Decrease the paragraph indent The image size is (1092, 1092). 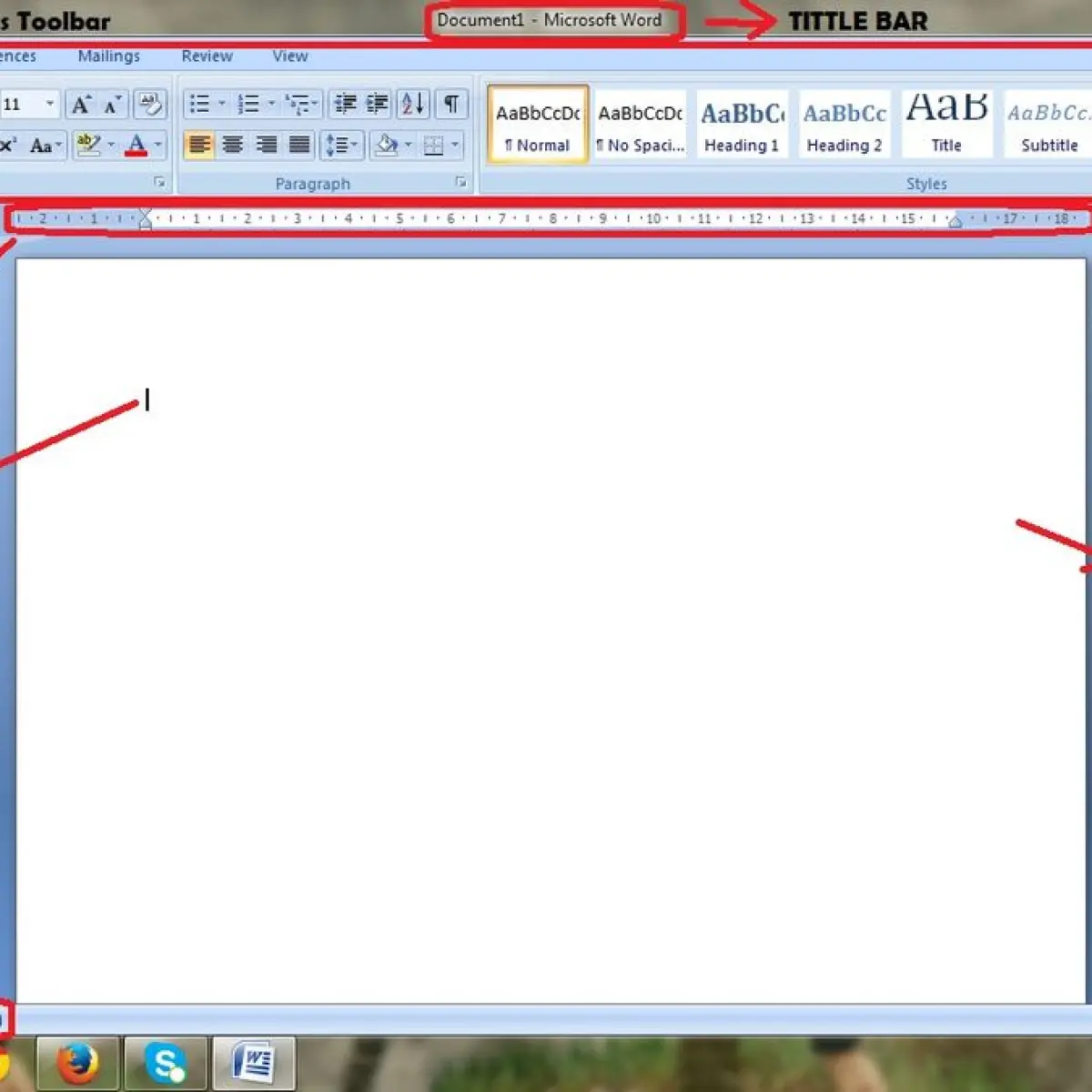tap(345, 104)
